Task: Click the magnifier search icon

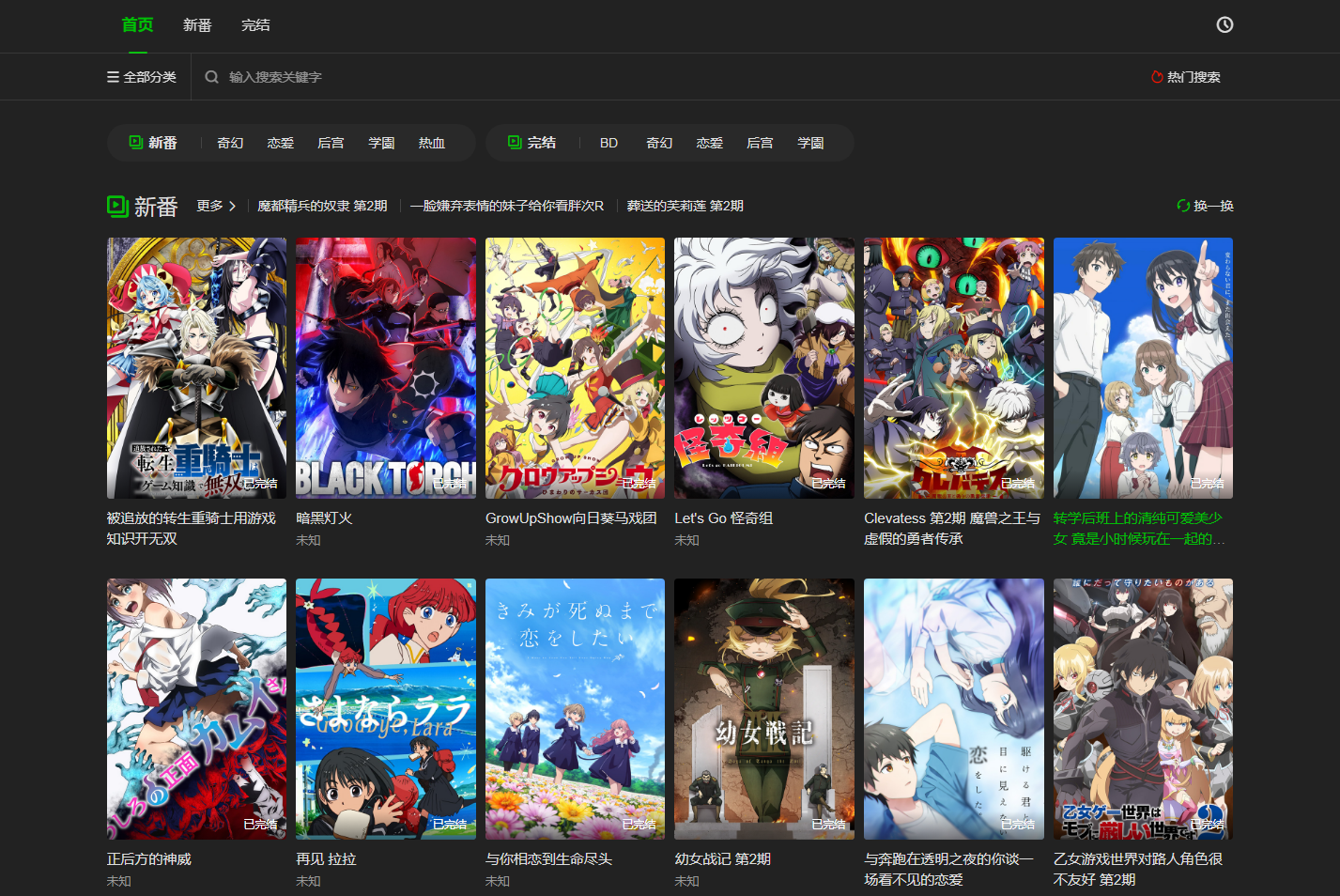Action: [212, 77]
